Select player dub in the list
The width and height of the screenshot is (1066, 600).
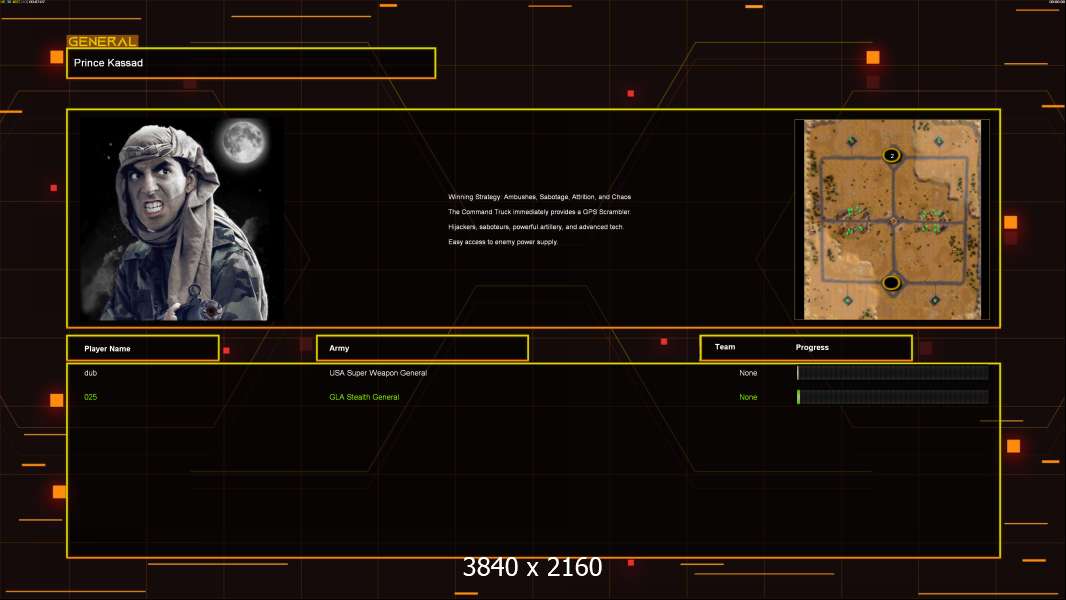91,373
